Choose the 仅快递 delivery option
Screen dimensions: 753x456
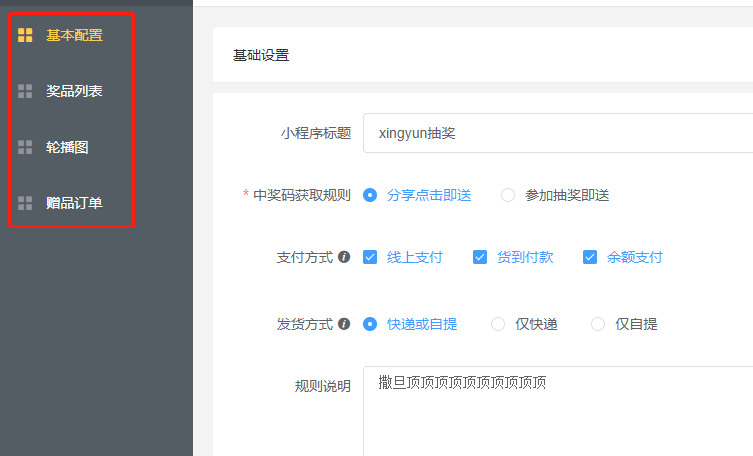click(498, 324)
